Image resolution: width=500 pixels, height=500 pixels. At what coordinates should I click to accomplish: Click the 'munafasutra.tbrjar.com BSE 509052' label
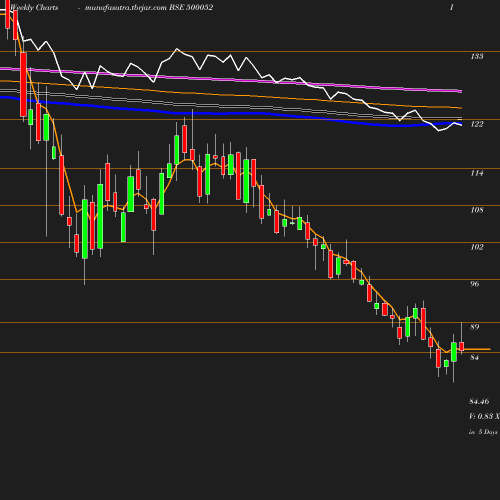tap(149, 7)
